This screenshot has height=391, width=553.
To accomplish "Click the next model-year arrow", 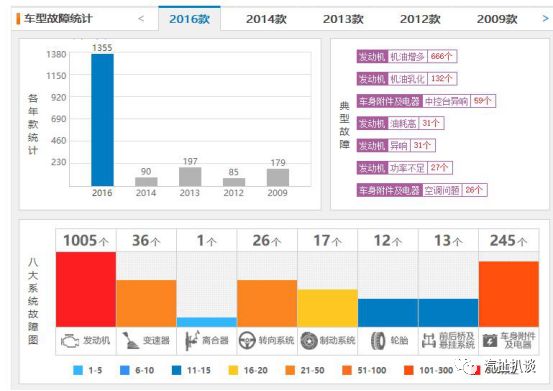I will [545, 18].
